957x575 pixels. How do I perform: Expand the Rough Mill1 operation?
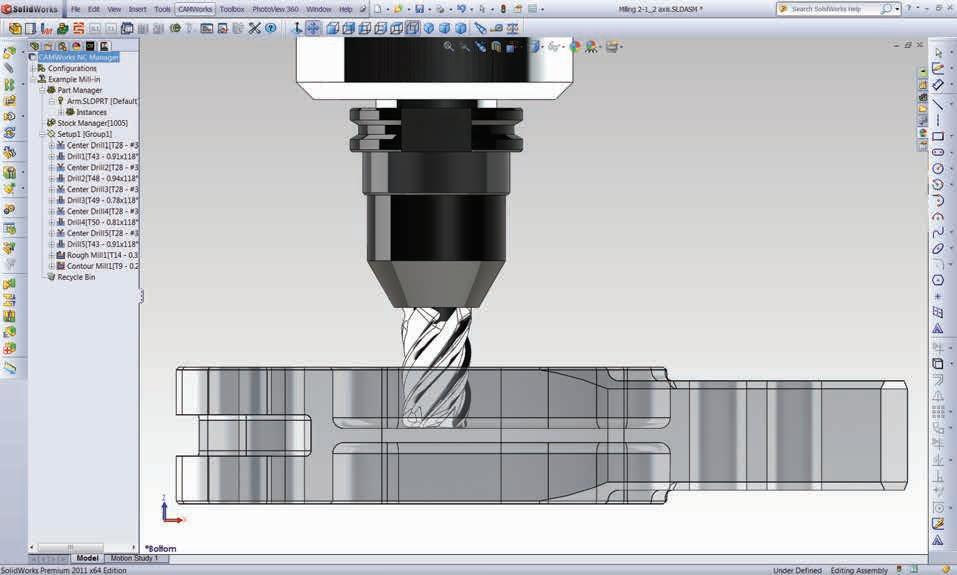point(51,255)
